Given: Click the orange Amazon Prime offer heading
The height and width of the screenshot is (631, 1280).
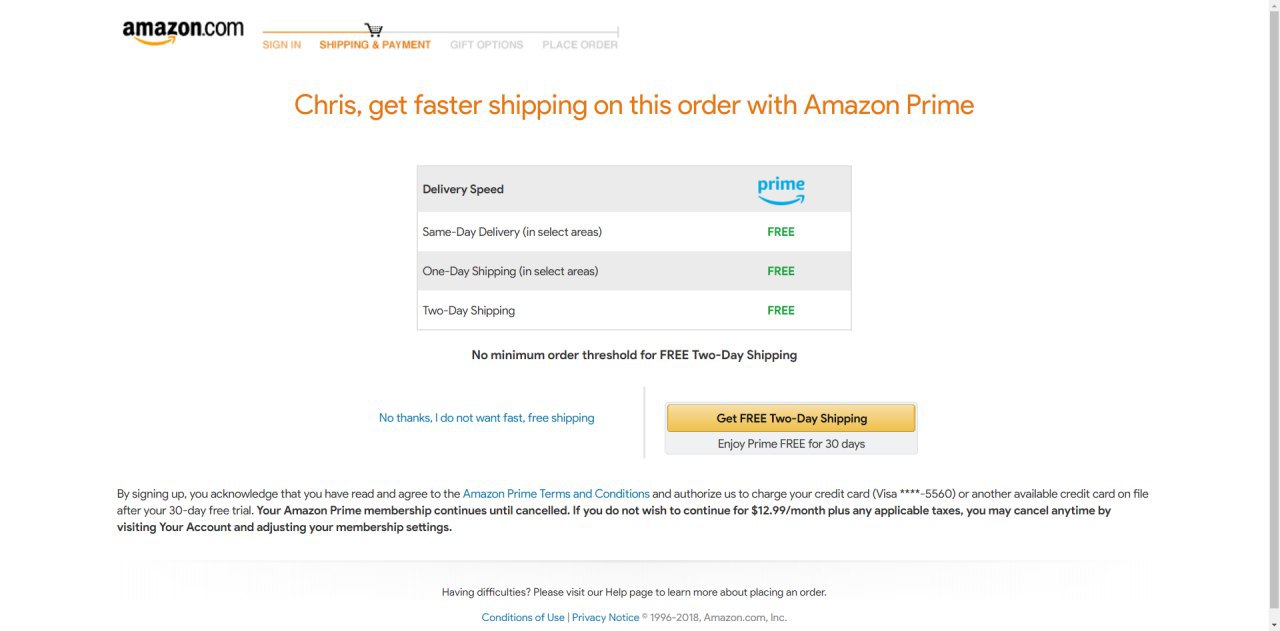Looking at the screenshot, I should [x=634, y=105].
